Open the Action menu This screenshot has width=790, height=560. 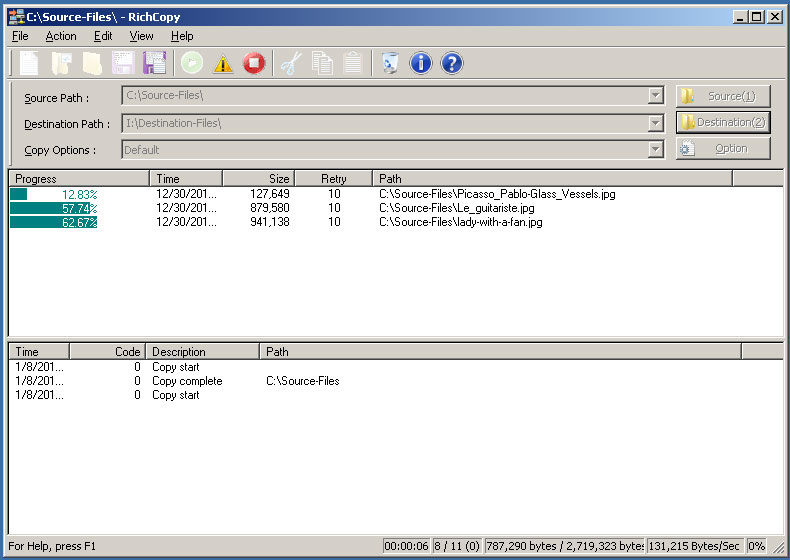click(x=61, y=36)
